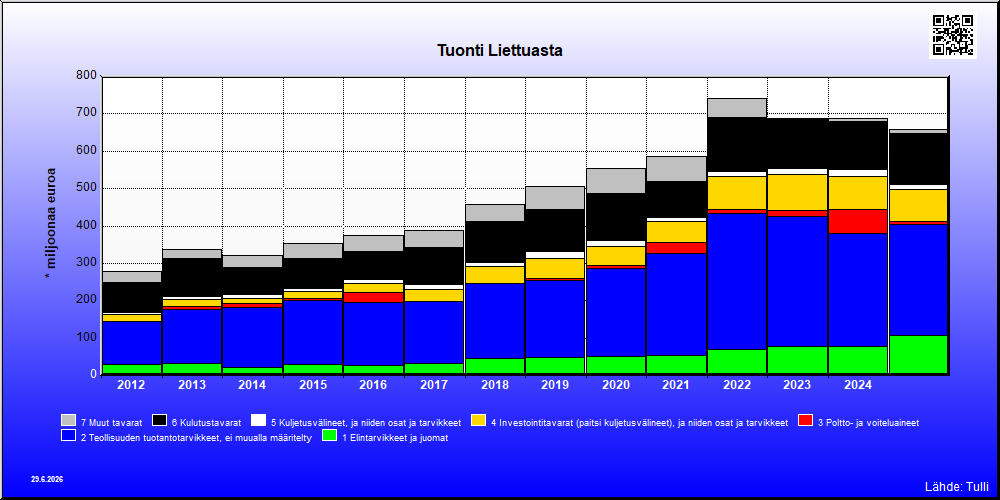1000x500 pixels.
Task: Click the legend text '7 Muut tavarat'
Action: point(112,422)
